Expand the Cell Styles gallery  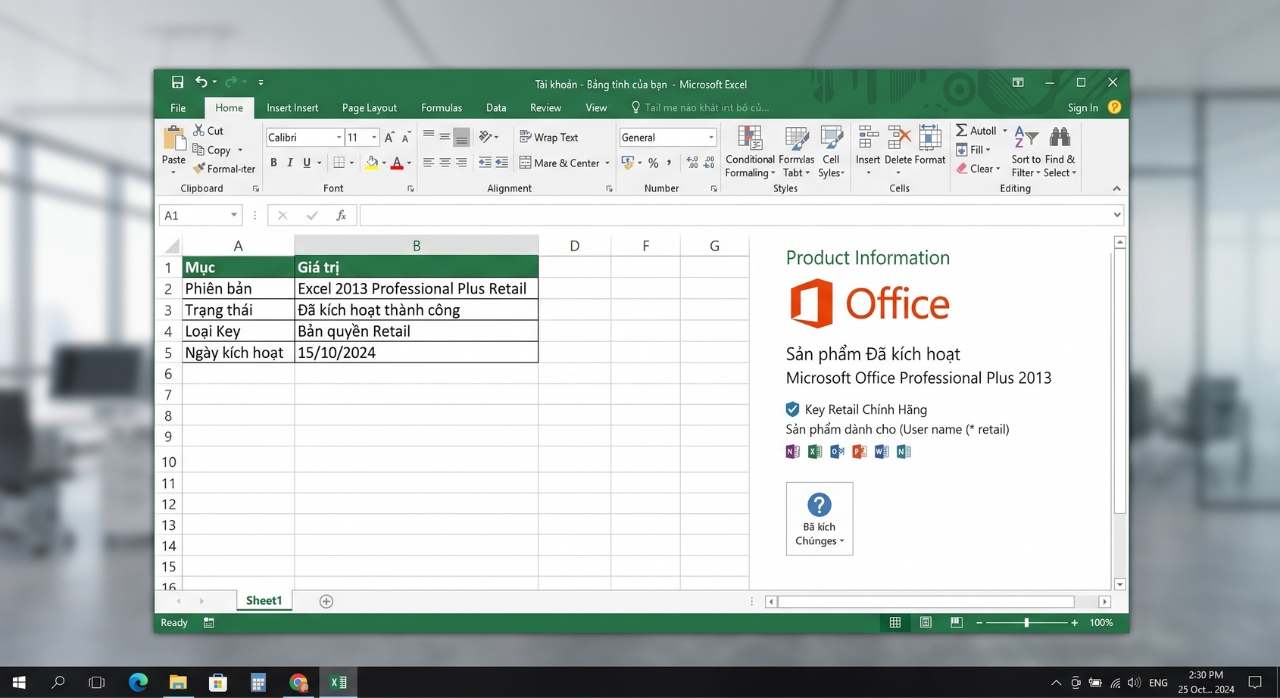[x=831, y=152]
